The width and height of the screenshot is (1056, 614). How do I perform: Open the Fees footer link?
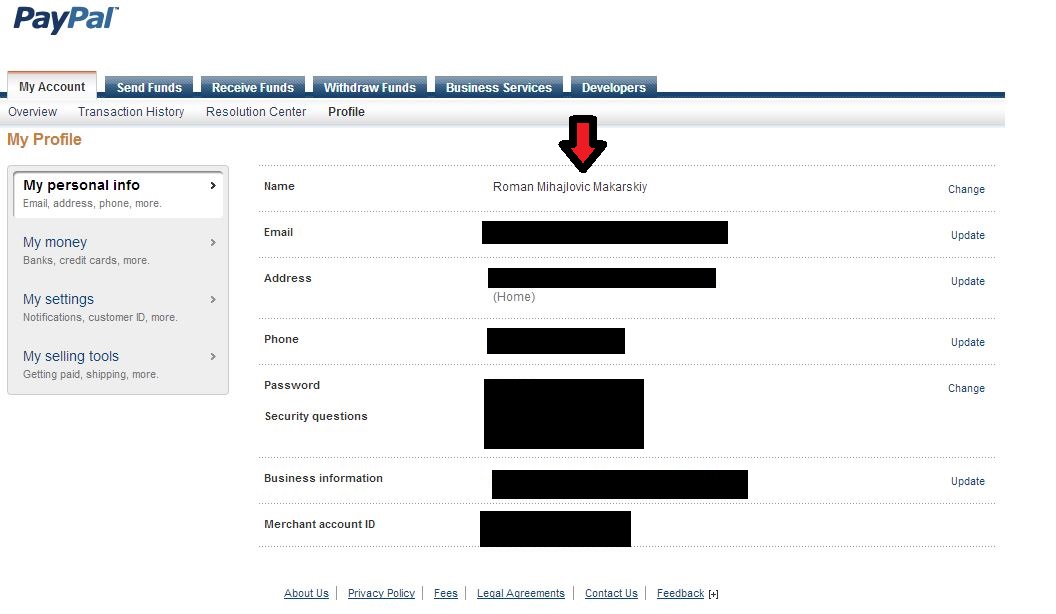(445, 593)
